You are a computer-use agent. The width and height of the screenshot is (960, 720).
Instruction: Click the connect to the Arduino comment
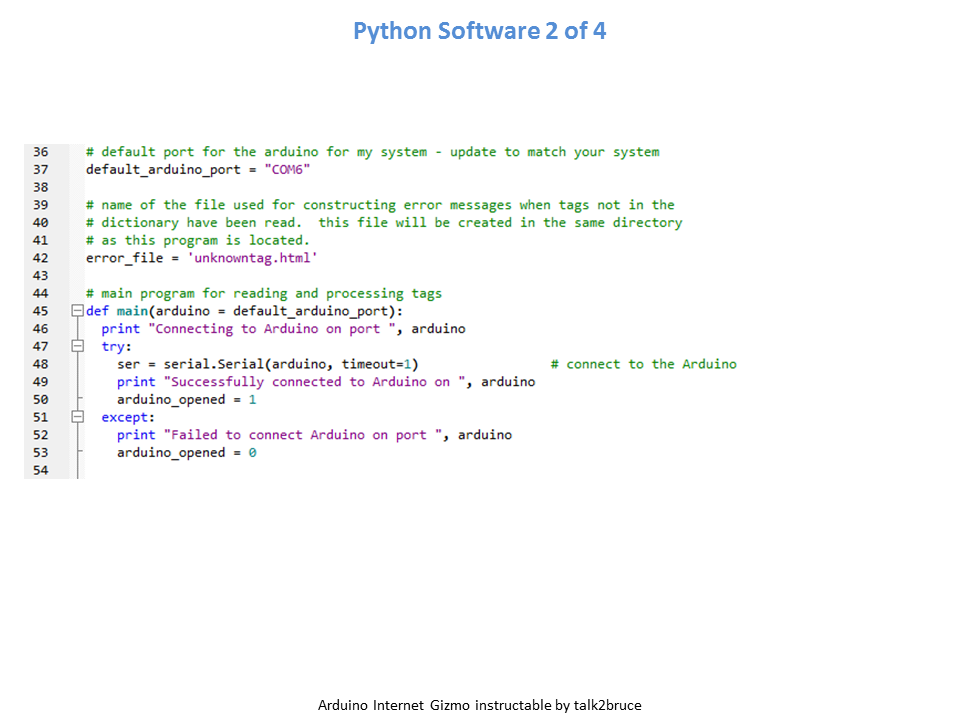coord(643,364)
